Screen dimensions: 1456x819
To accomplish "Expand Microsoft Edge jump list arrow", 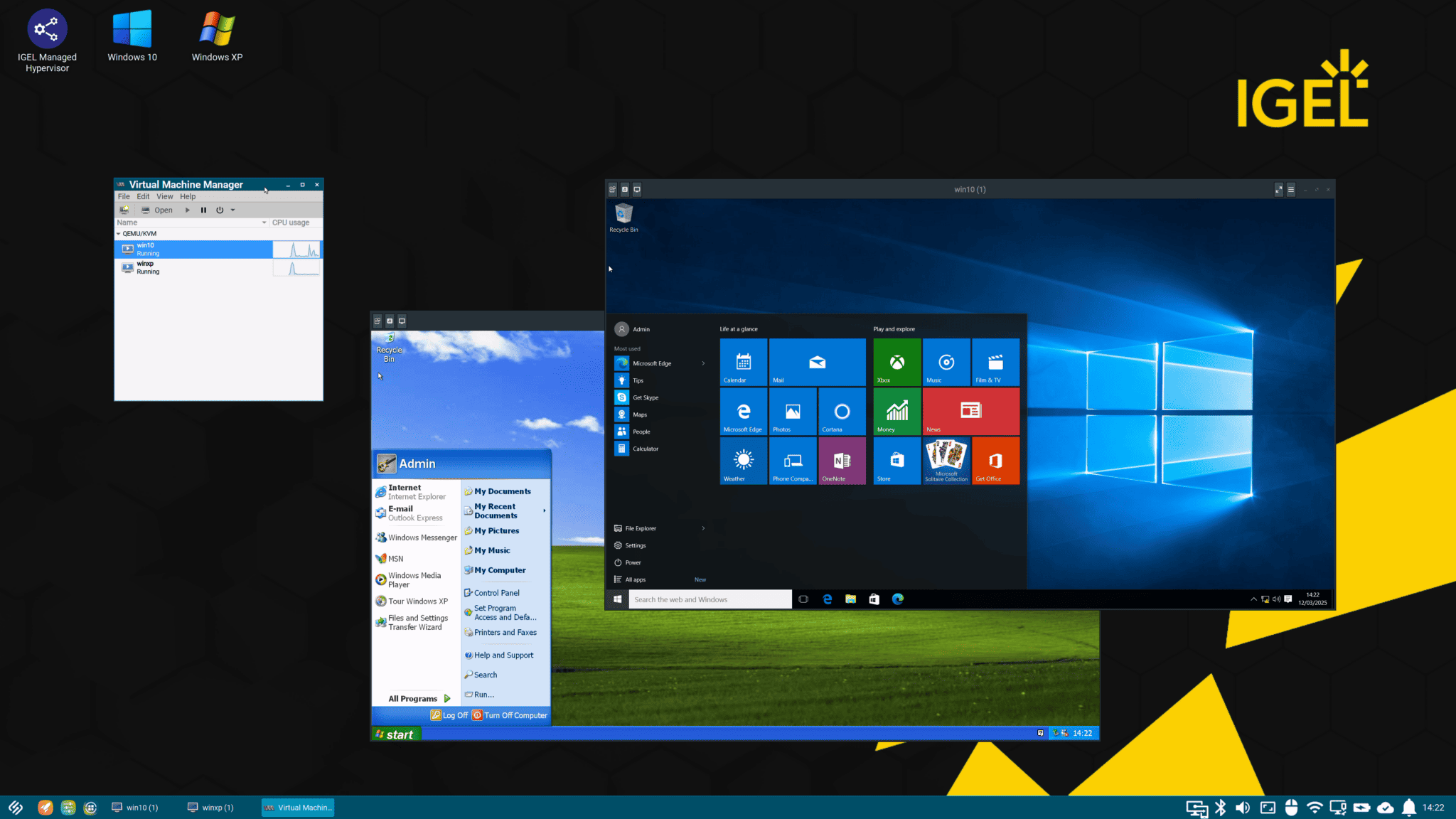I will coord(703,363).
